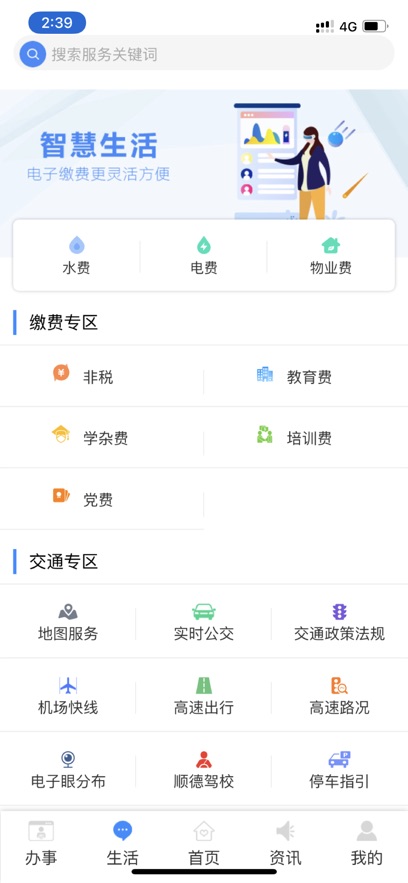This screenshot has width=408, height=883.
Task: Open training fee (培训费) icon
Action: click(x=264, y=434)
